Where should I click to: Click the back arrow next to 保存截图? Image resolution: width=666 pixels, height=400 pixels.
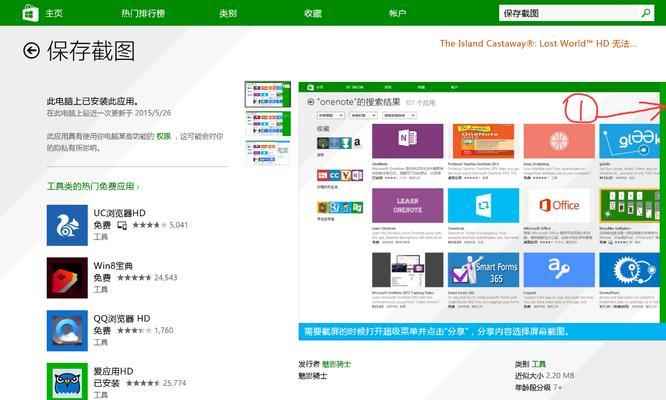(x=31, y=51)
